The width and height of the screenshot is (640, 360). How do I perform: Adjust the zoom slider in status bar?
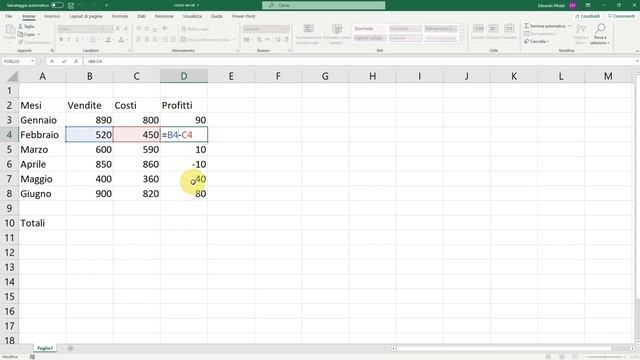(606, 357)
